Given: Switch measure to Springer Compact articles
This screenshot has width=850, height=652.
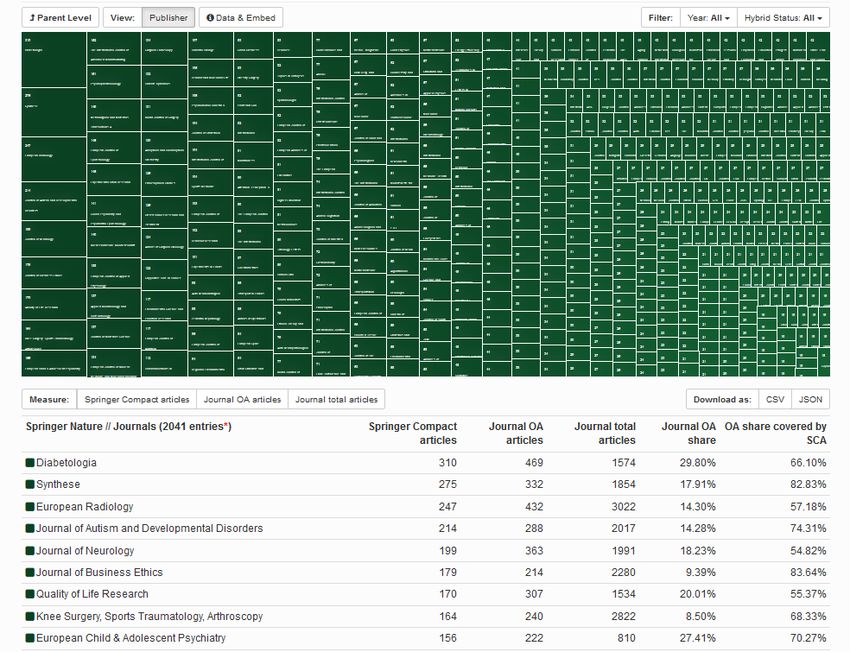Looking at the screenshot, I should coord(137,399).
